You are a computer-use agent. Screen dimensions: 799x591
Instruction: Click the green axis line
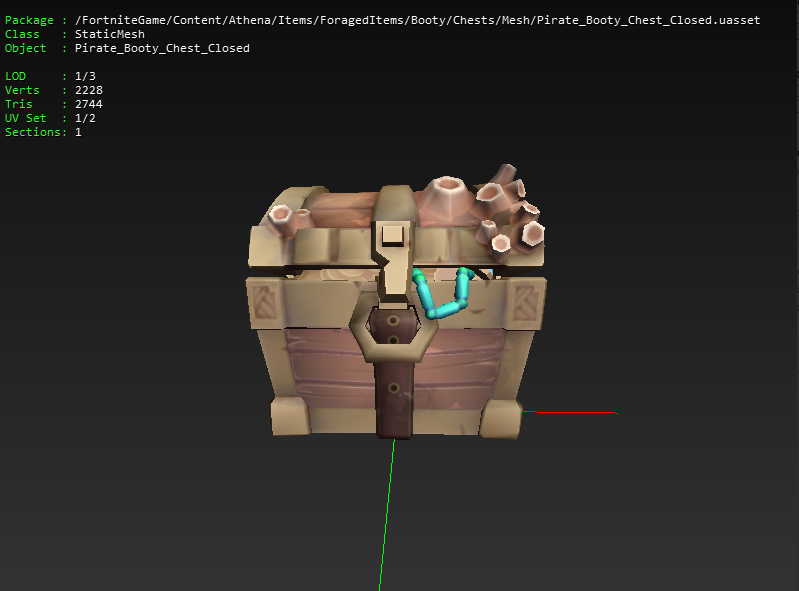[x=387, y=515]
